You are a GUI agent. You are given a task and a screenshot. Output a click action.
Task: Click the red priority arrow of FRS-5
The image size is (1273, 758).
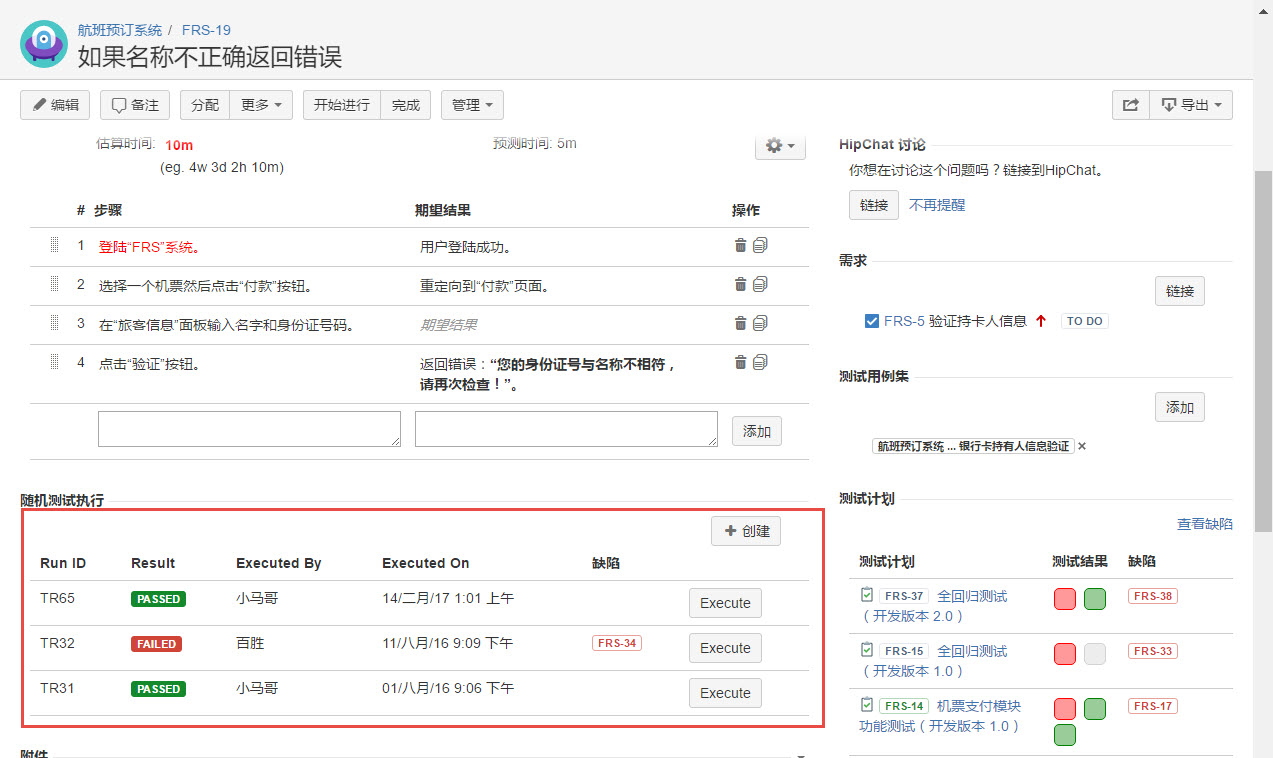point(1041,321)
